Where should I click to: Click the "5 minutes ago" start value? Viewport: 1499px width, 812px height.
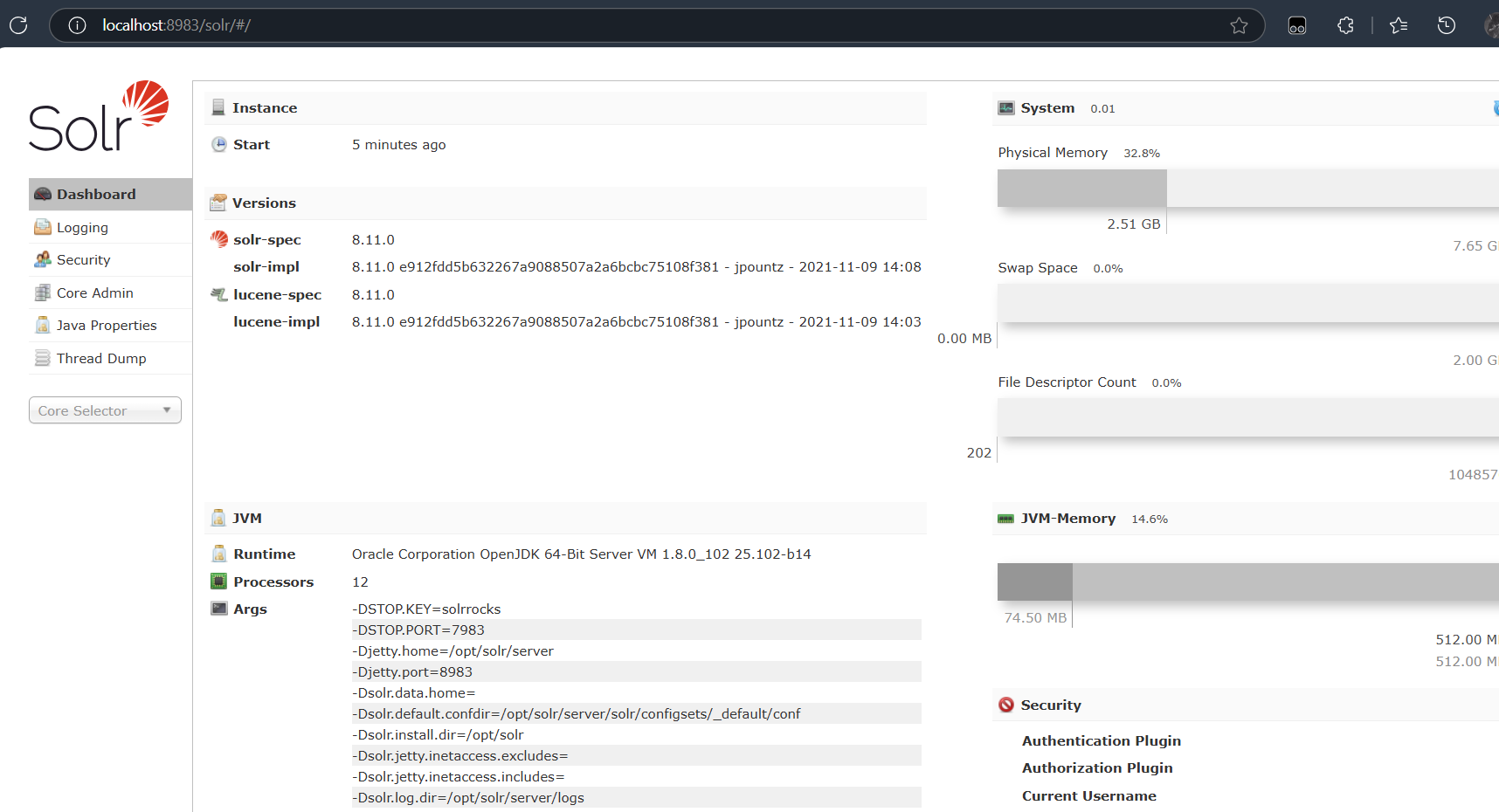[x=399, y=144]
